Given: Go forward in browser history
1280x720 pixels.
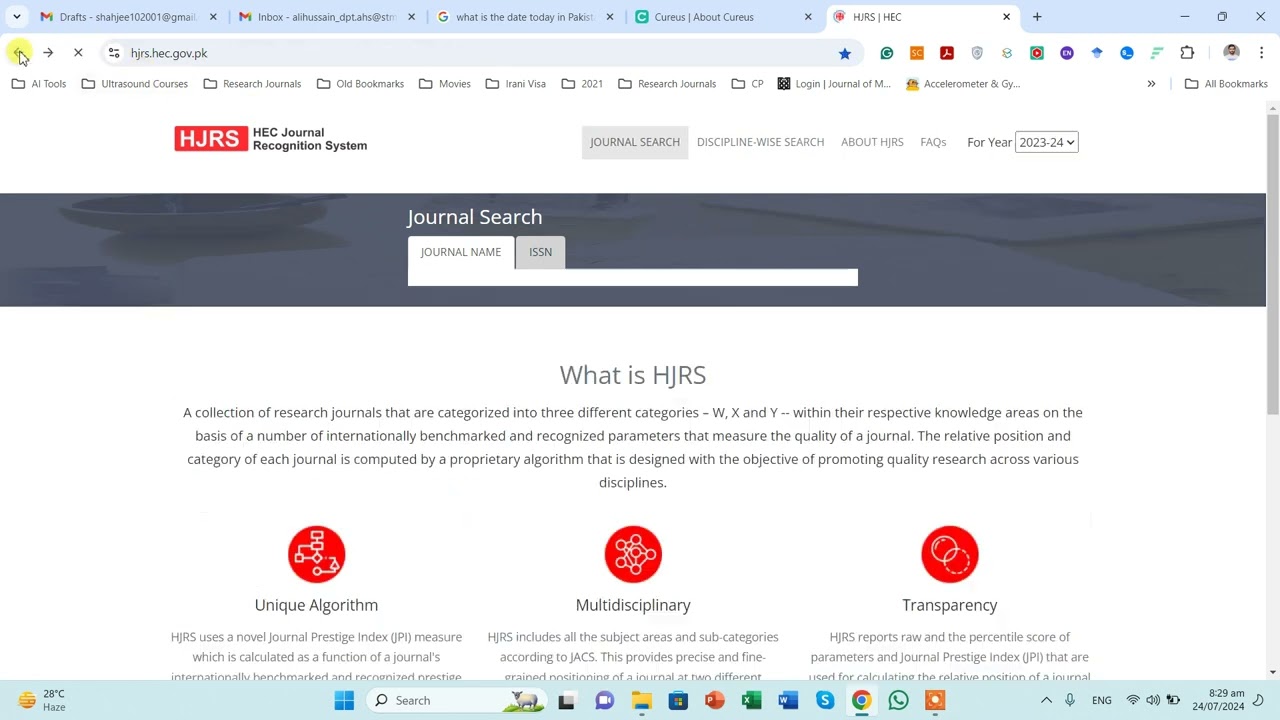Looking at the screenshot, I should tap(48, 53).
